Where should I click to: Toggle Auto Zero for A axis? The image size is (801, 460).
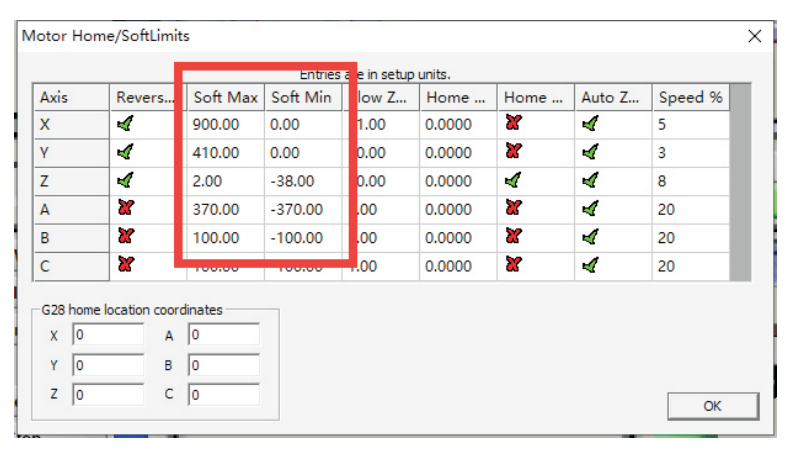(590, 209)
